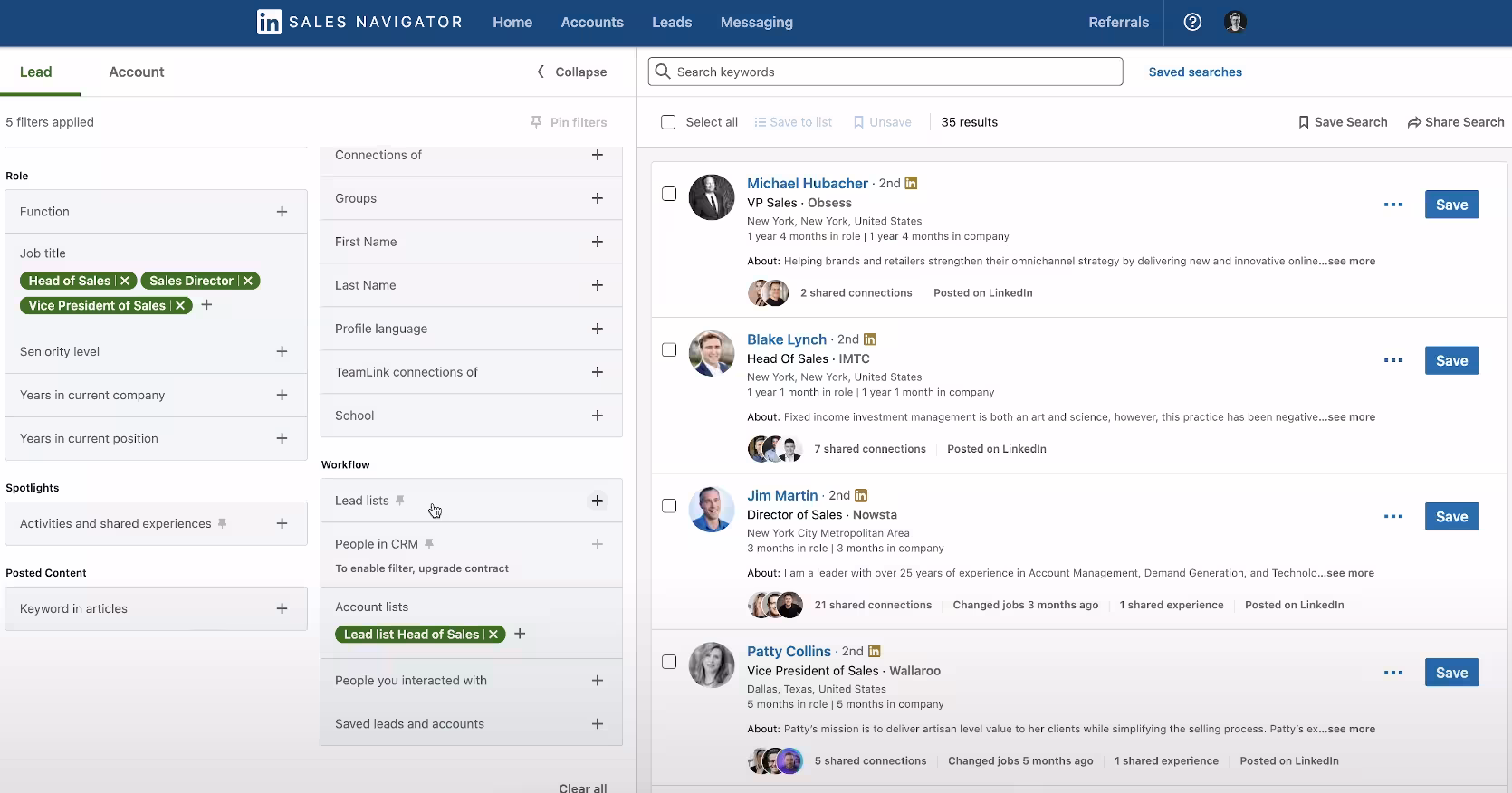Click the Share Search arrow icon

(x=1413, y=122)
